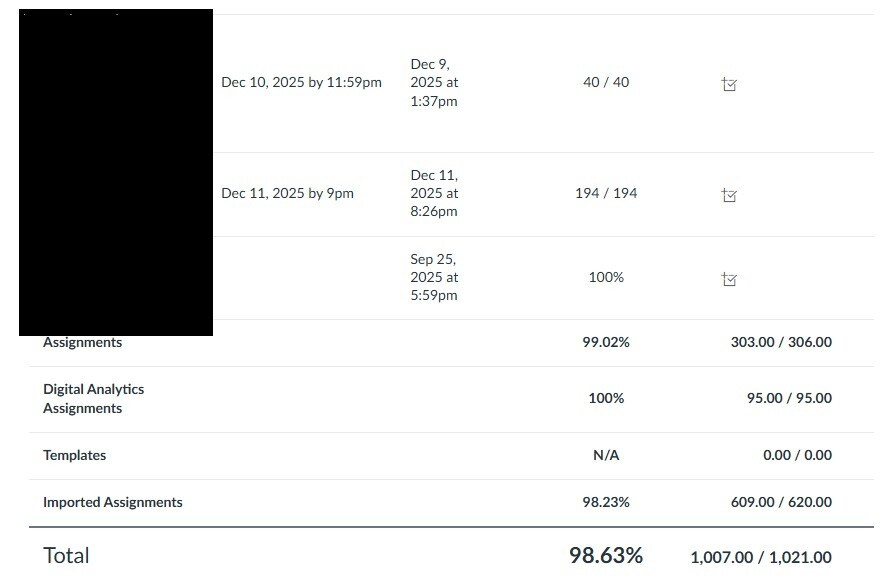Click the submission time Dec 9, 2025 at 1:37pm
Viewport: 888px width, 581px height.
pos(434,82)
